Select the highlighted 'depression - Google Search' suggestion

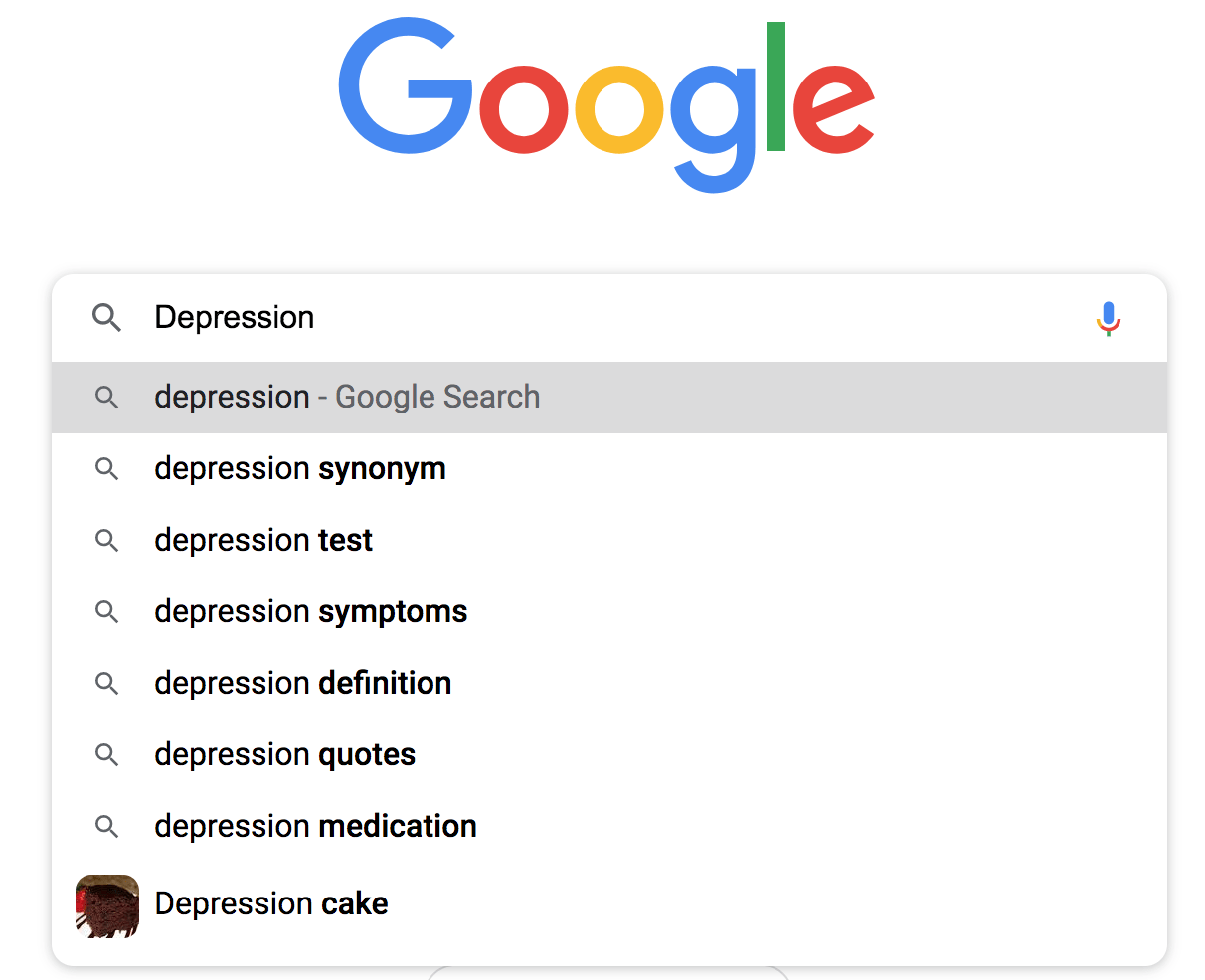(x=346, y=397)
